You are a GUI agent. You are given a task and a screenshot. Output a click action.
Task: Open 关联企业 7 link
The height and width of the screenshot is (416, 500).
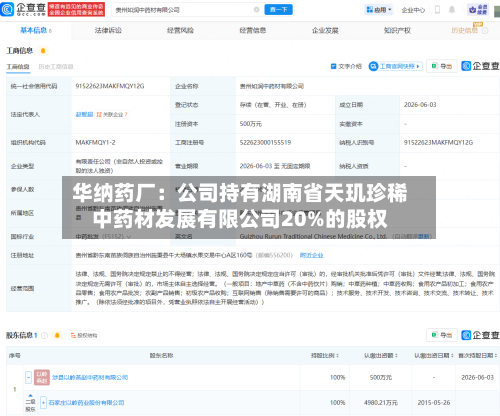click(112, 114)
